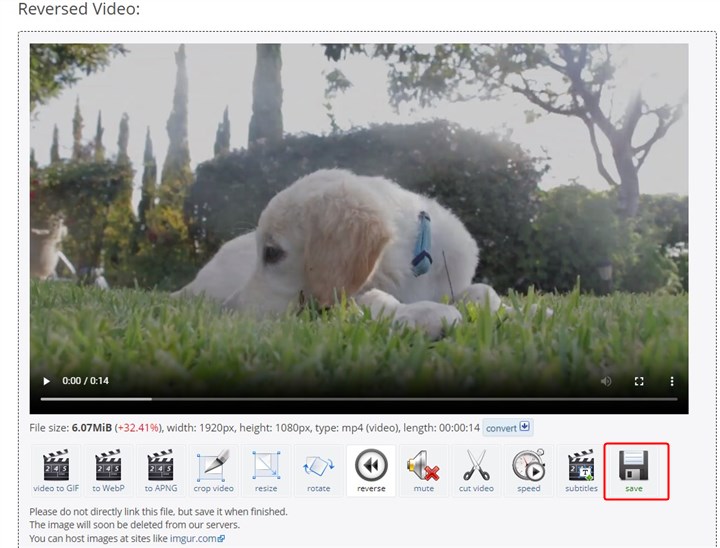The height and width of the screenshot is (548, 720).
Task: Expand the convert dropdown
Action: (508, 428)
